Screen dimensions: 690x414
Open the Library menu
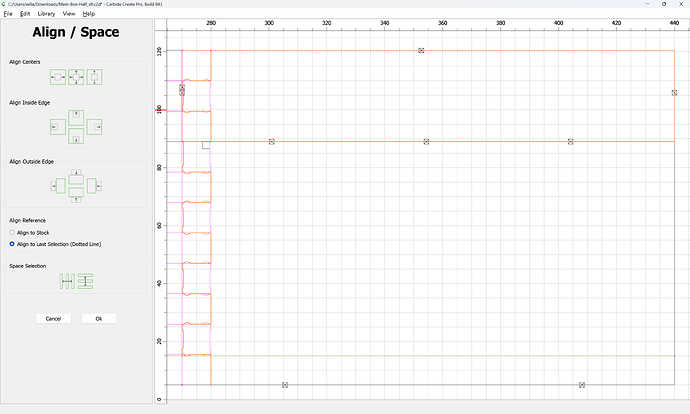46,14
